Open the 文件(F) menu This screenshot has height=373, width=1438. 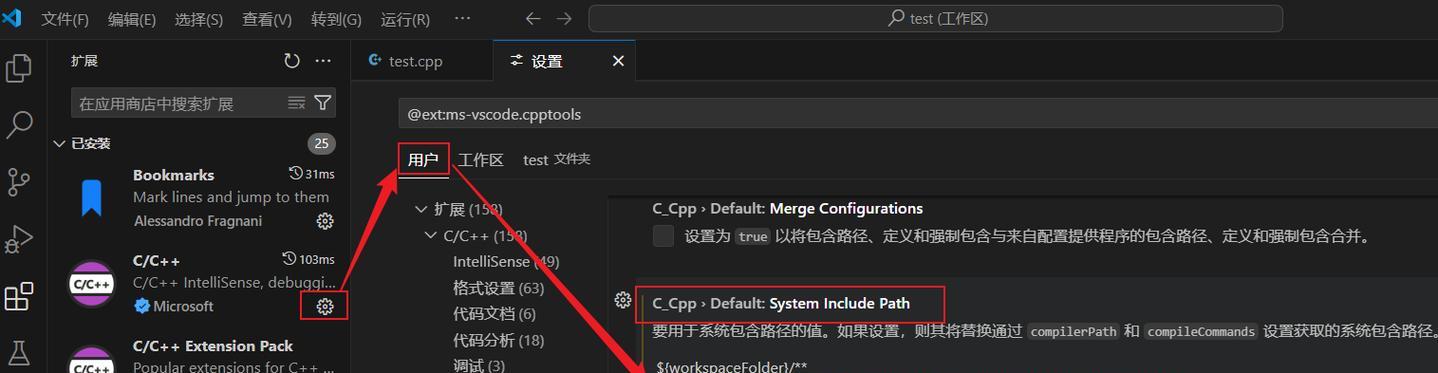click(x=65, y=19)
